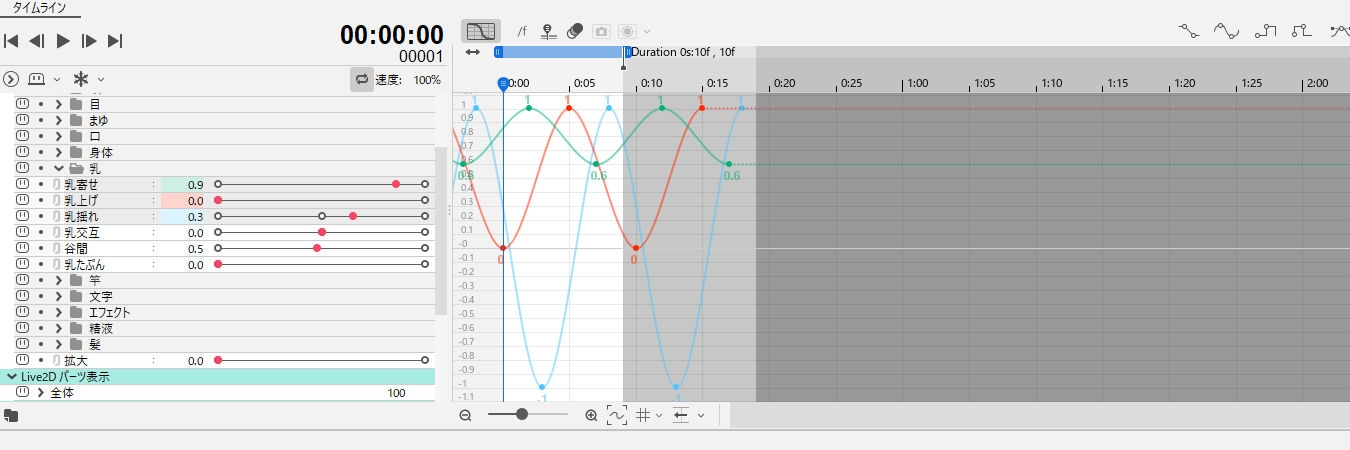Jump to the first frame
1350x450 pixels.
tap(11, 41)
